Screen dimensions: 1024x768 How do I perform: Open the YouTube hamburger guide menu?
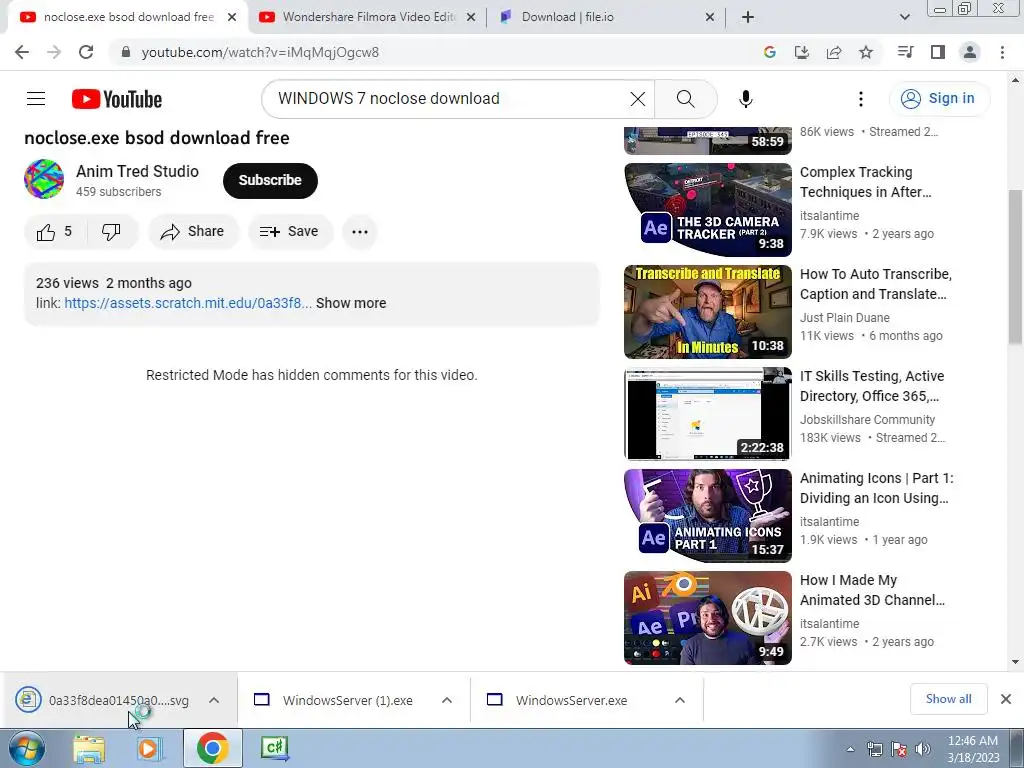[x=36, y=99]
